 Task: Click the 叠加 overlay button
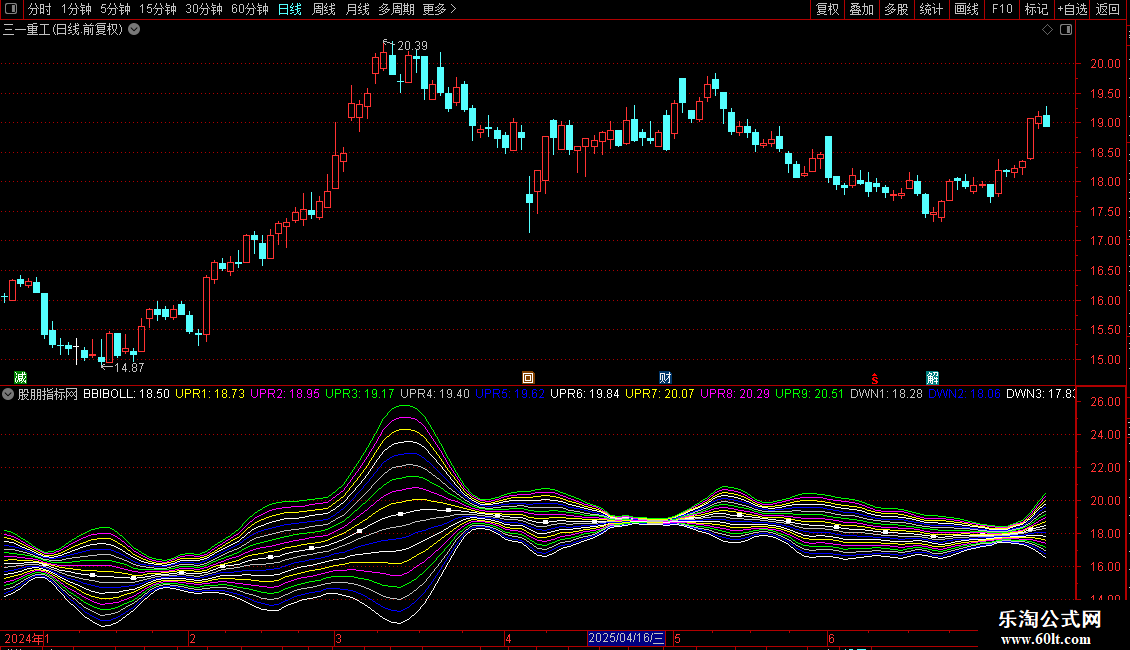(862, 9)
